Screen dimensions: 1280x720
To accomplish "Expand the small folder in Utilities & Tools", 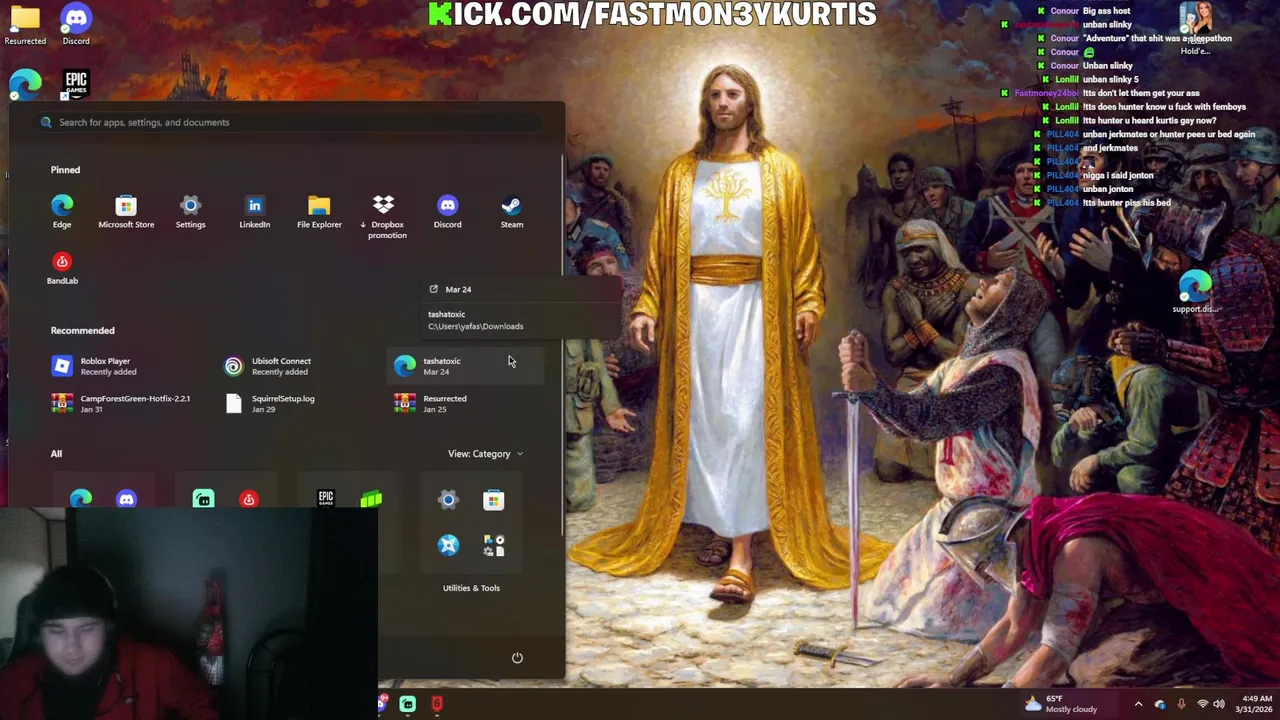I will point(494,545).
